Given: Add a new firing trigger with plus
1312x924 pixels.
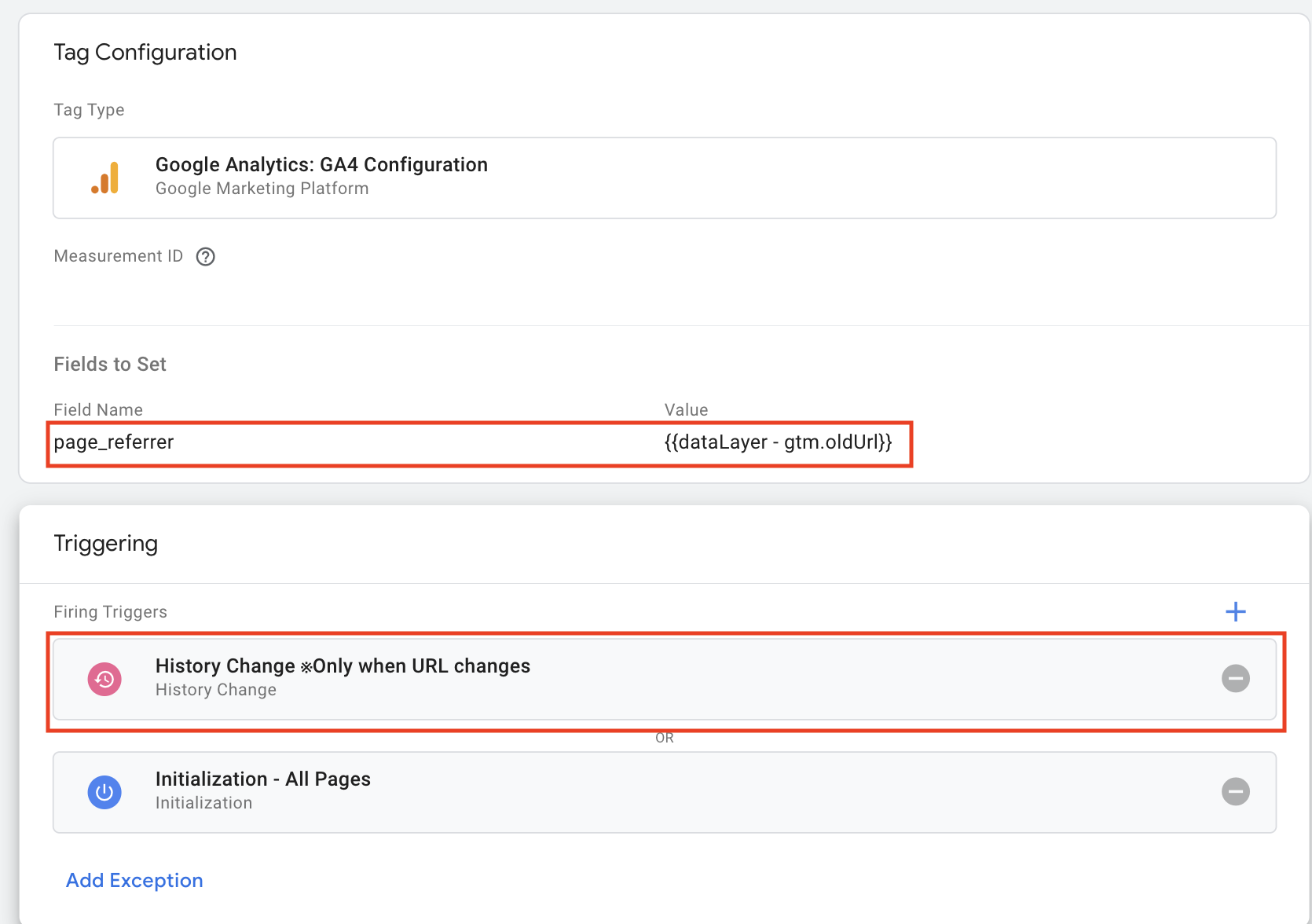Looking at the screenshot, I should (1235, 611).
